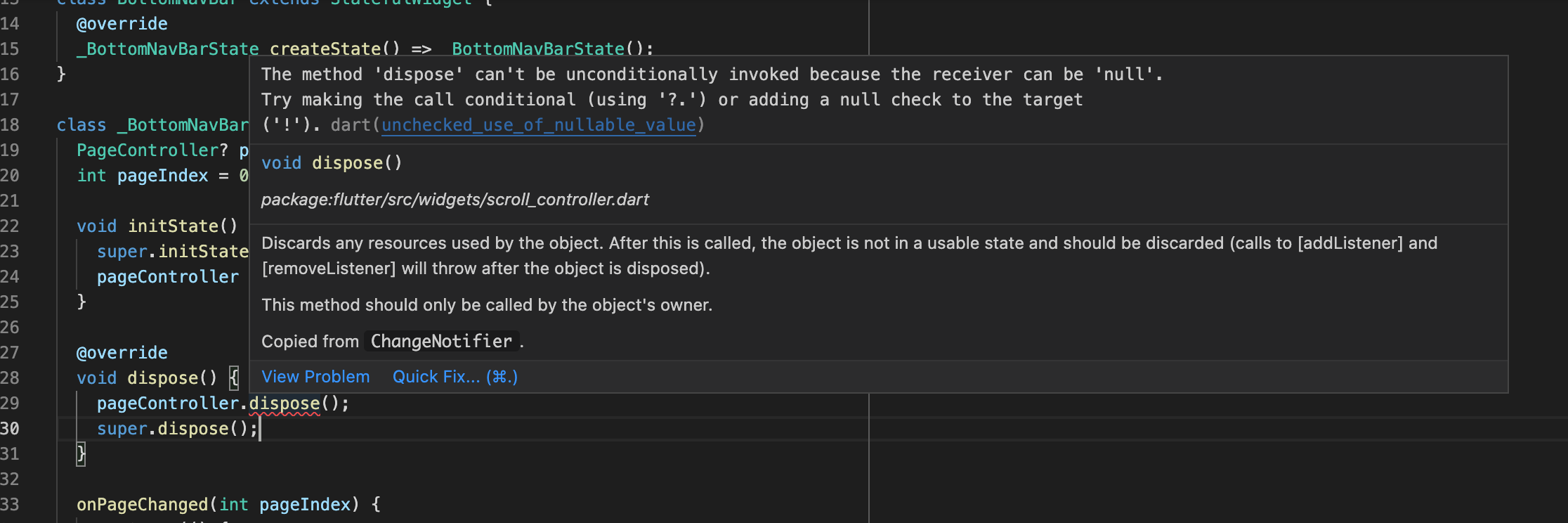Click 'void initState()' on line 22

click(x=157, y=226)
